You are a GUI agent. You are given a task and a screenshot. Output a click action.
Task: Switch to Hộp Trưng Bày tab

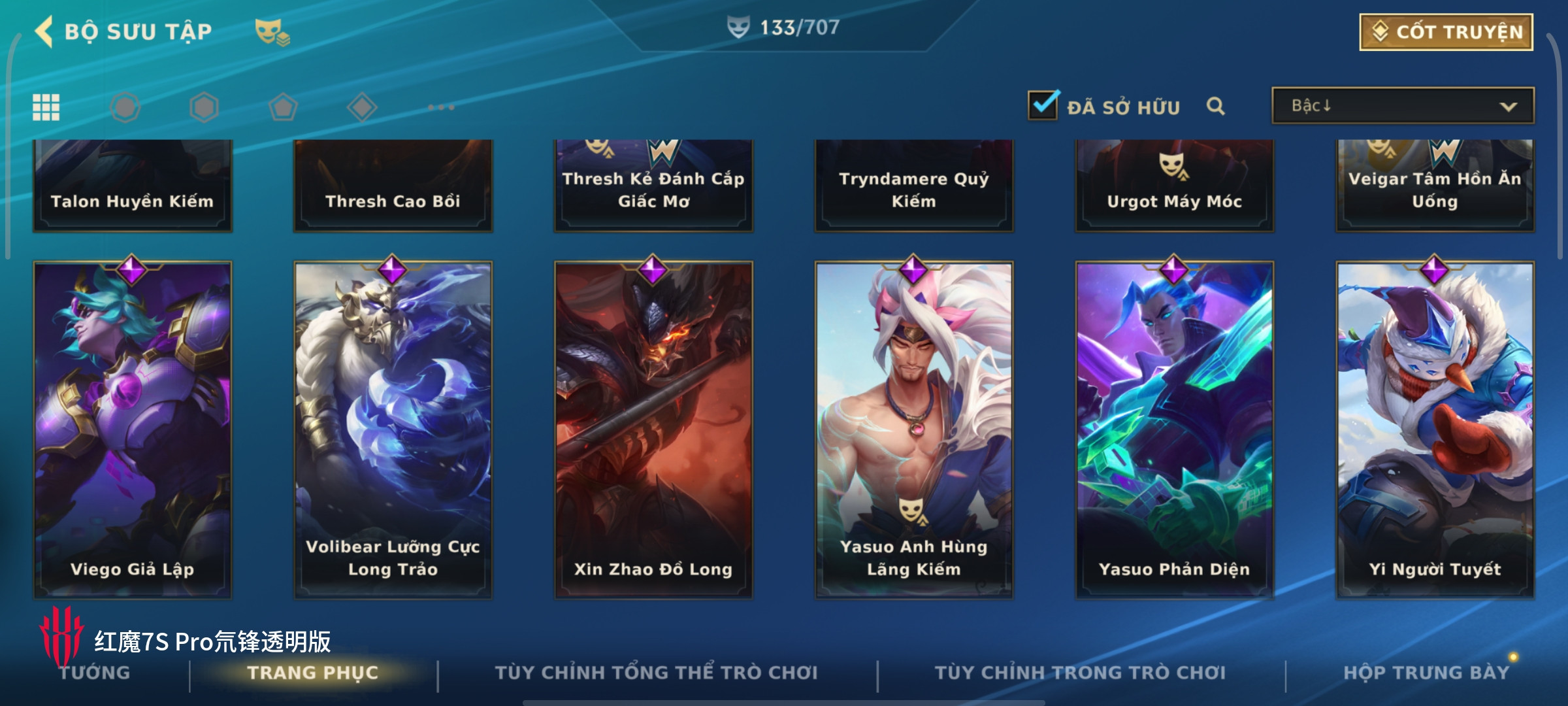click(x=1426, y=673)
